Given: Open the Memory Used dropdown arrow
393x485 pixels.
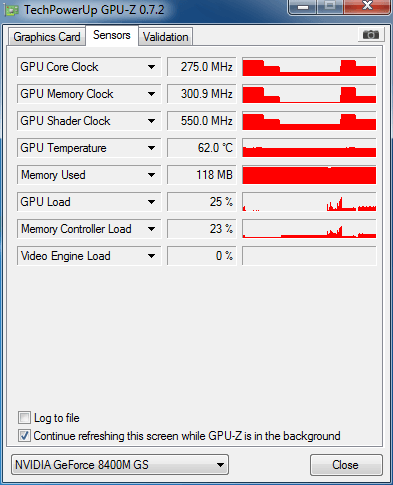Looking at the screenshot, I should tap(151, 175).
